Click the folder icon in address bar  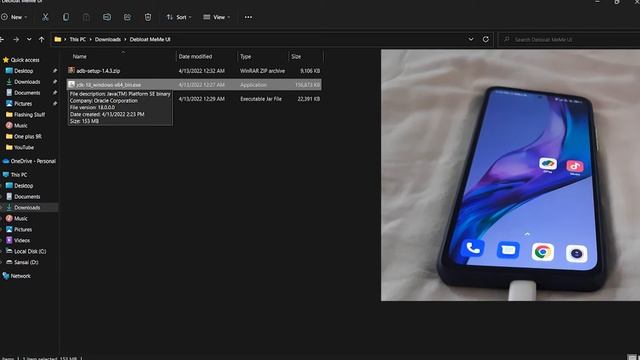tap(58, 40)
